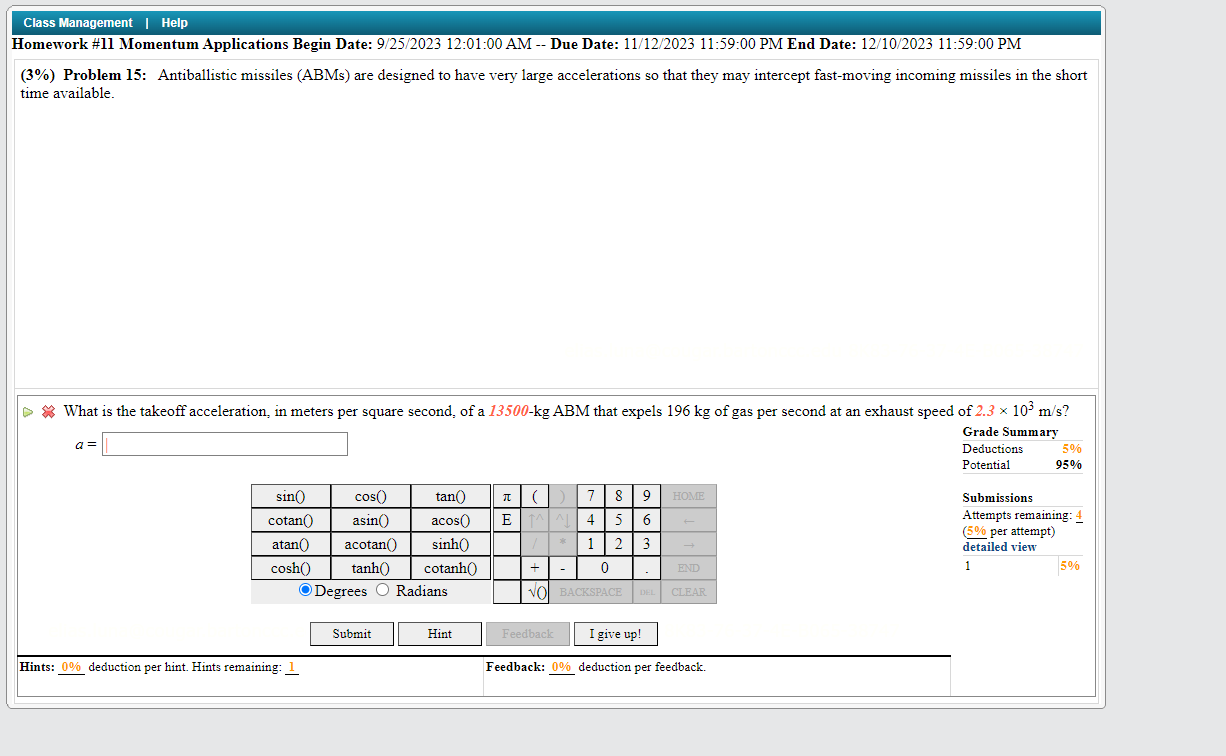Submit your answer

pyautogui.click(x=351, y=633)
